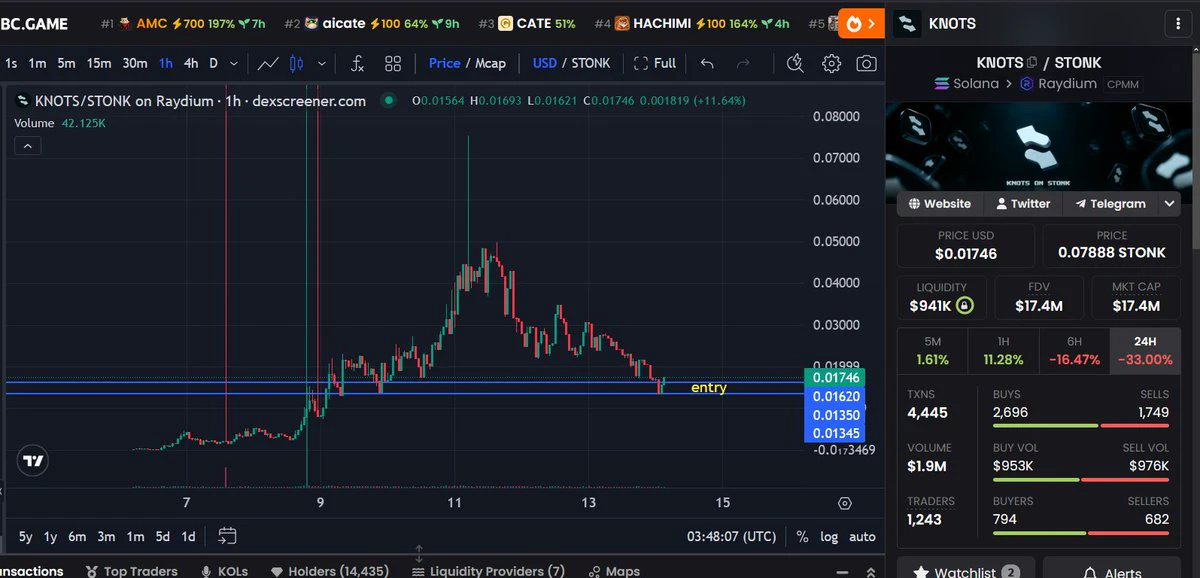This screenshot has width=1200, height=578.
Task: Set range to 6m
Action: click(77, 536)
